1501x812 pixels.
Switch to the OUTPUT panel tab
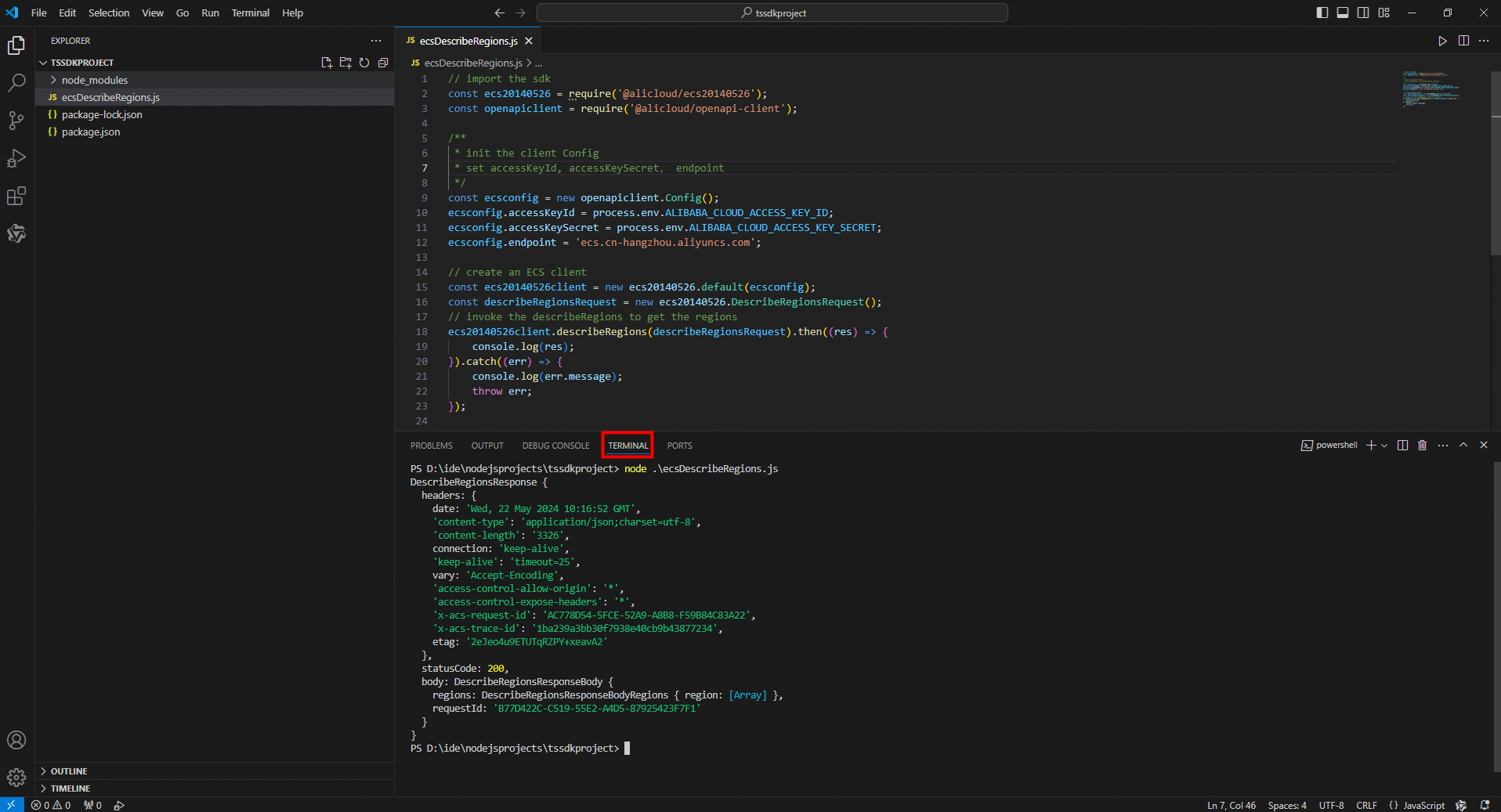click(487, 446)
